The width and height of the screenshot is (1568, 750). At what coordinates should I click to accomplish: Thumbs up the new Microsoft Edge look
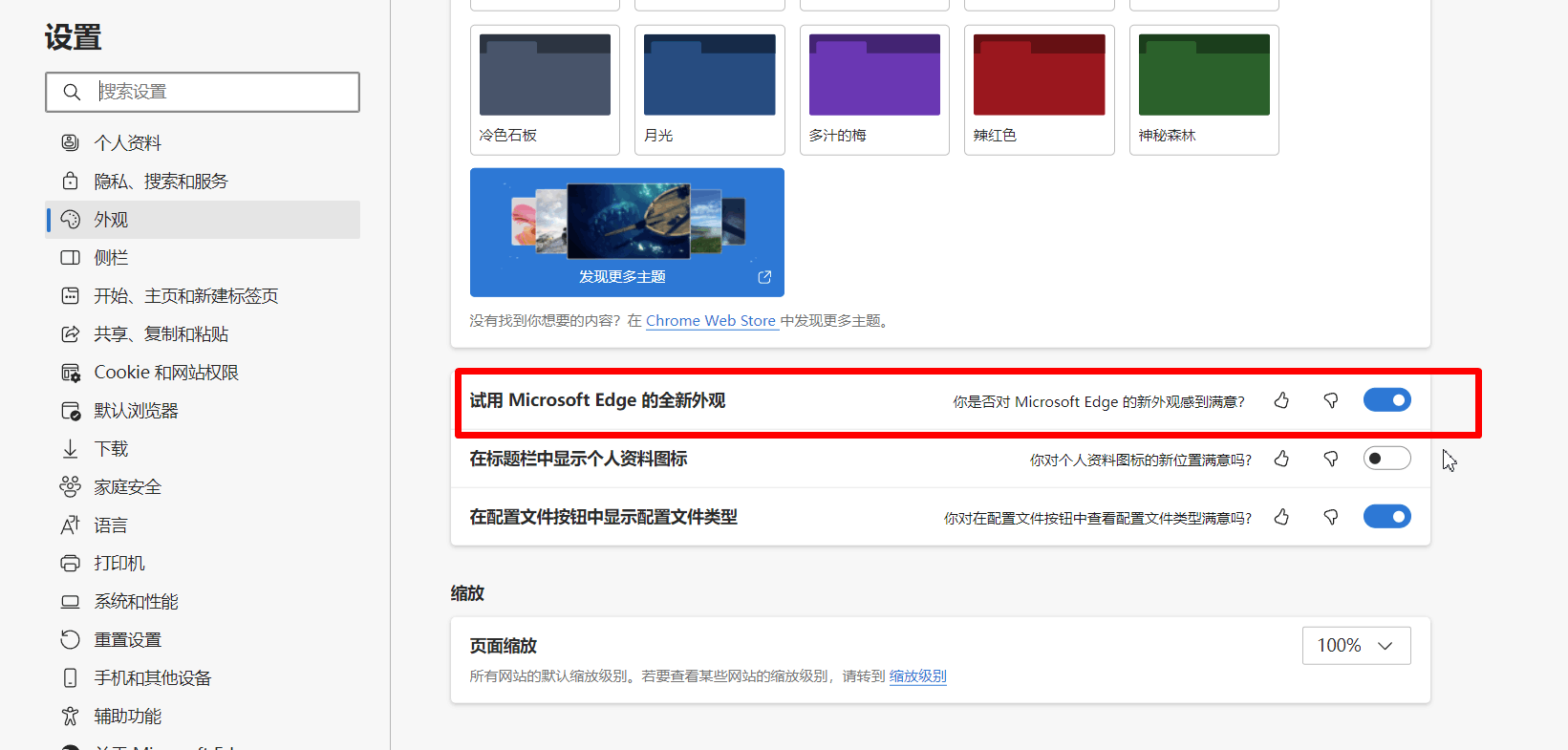click(x=1281, y=400)
